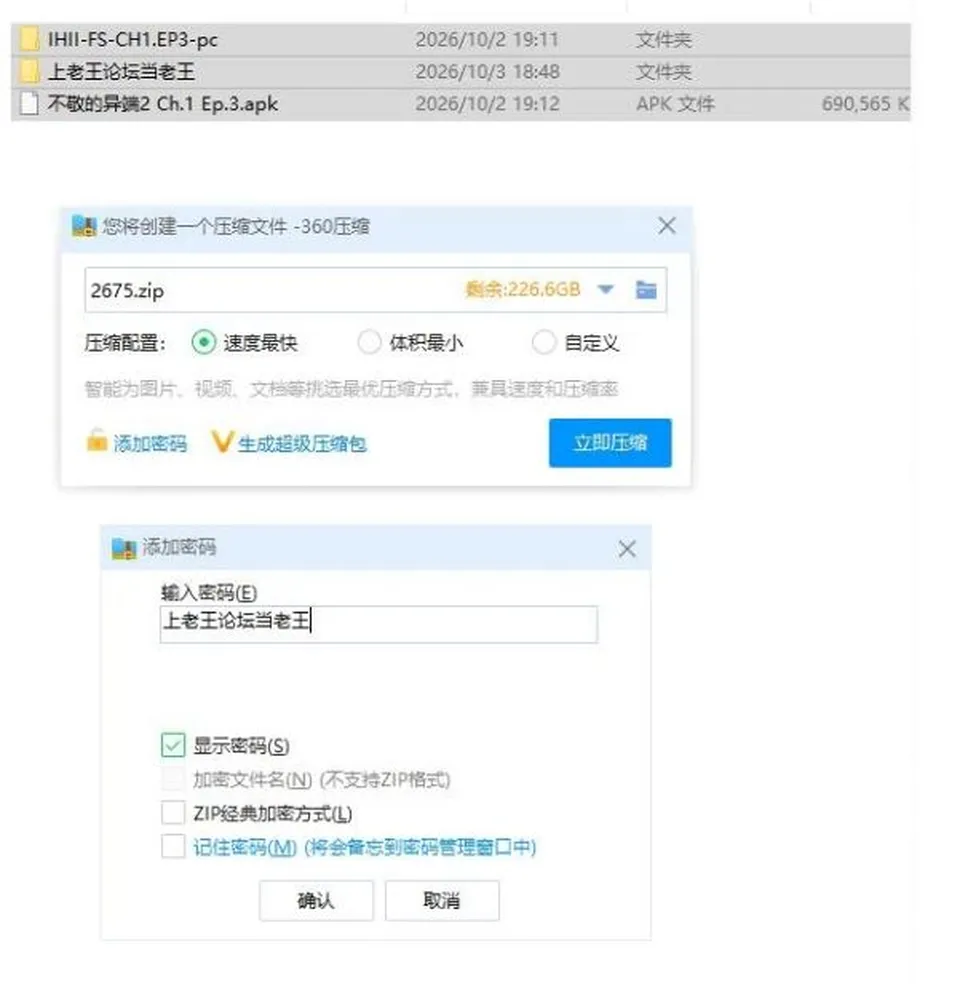The image size is (960, 984).
Task: Select the 自定义 compression option
Action: 543,343
